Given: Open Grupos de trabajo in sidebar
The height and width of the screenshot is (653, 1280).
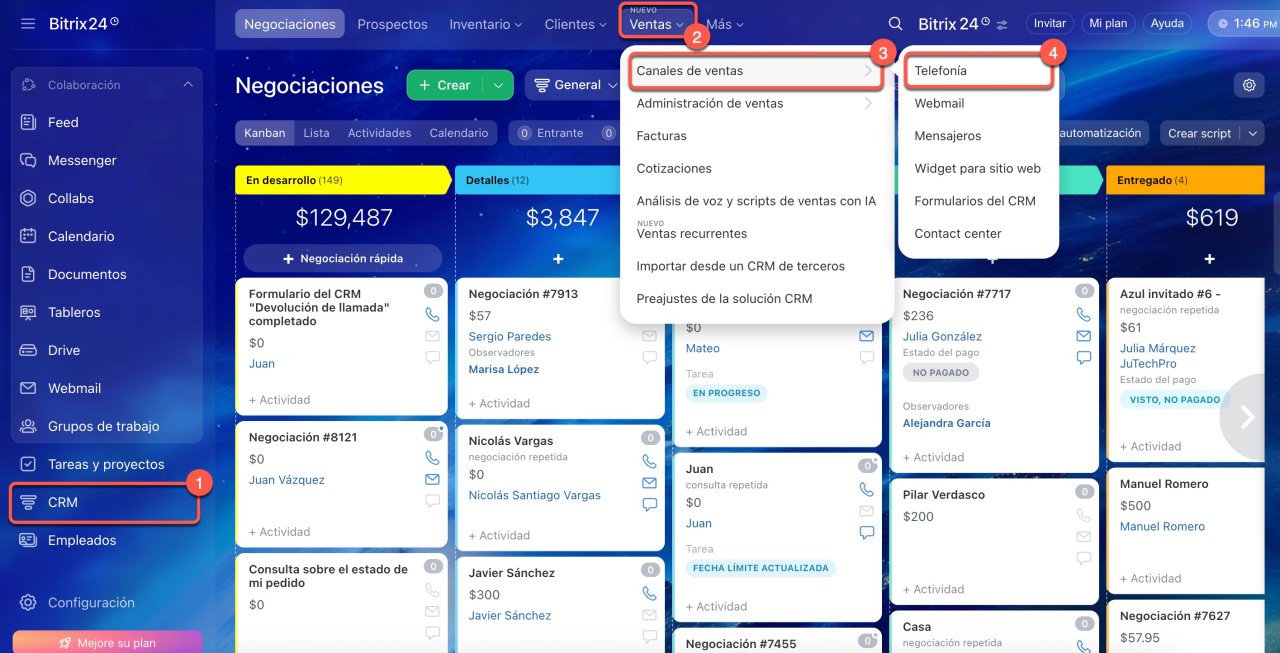Looking at the screenshot, I should [106, 426].
